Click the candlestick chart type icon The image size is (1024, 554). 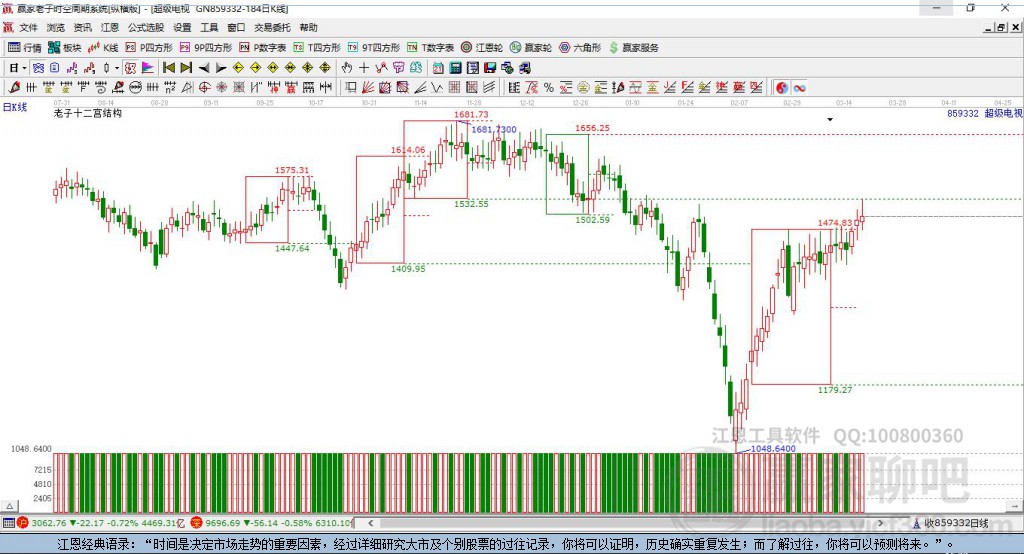click(106, 68)
